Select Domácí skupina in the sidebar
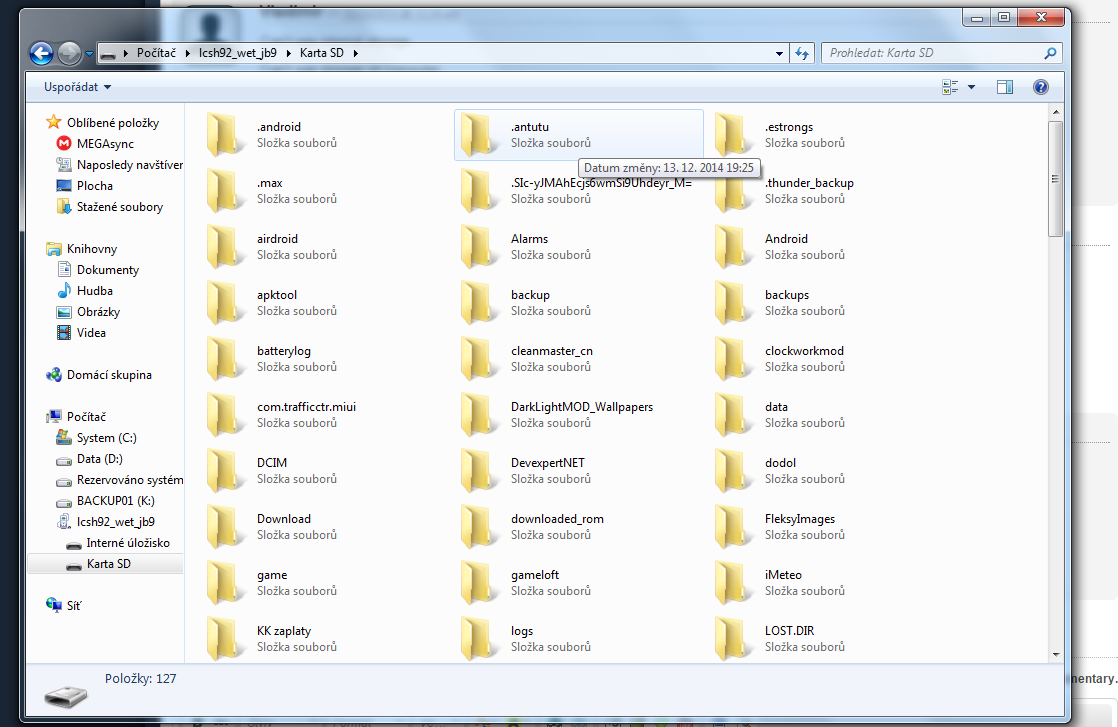This screenshot has height=727, width=1118. pyautogui.click(x=108, y=375)
